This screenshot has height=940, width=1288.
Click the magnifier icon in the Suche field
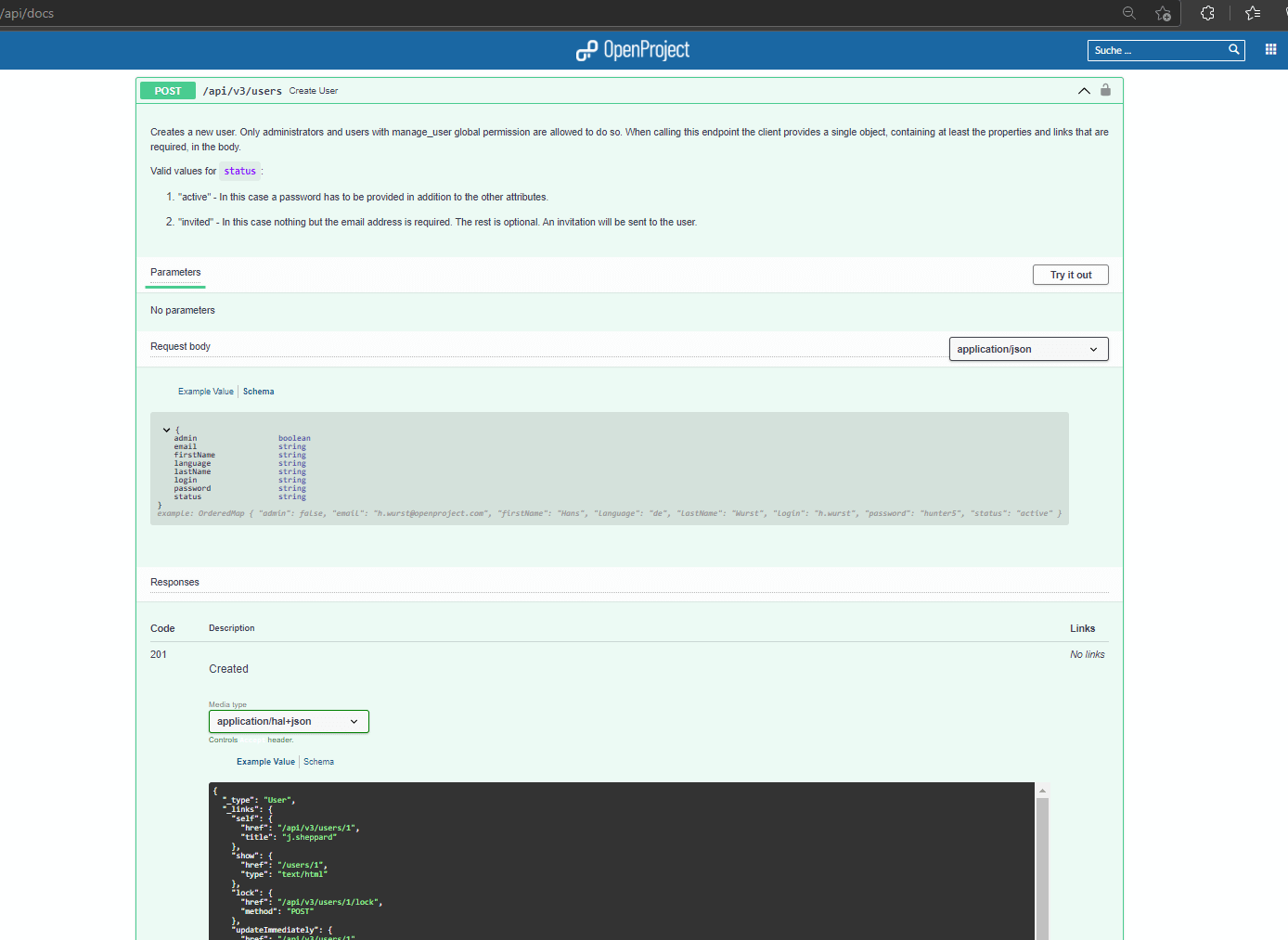point(1234,50)
